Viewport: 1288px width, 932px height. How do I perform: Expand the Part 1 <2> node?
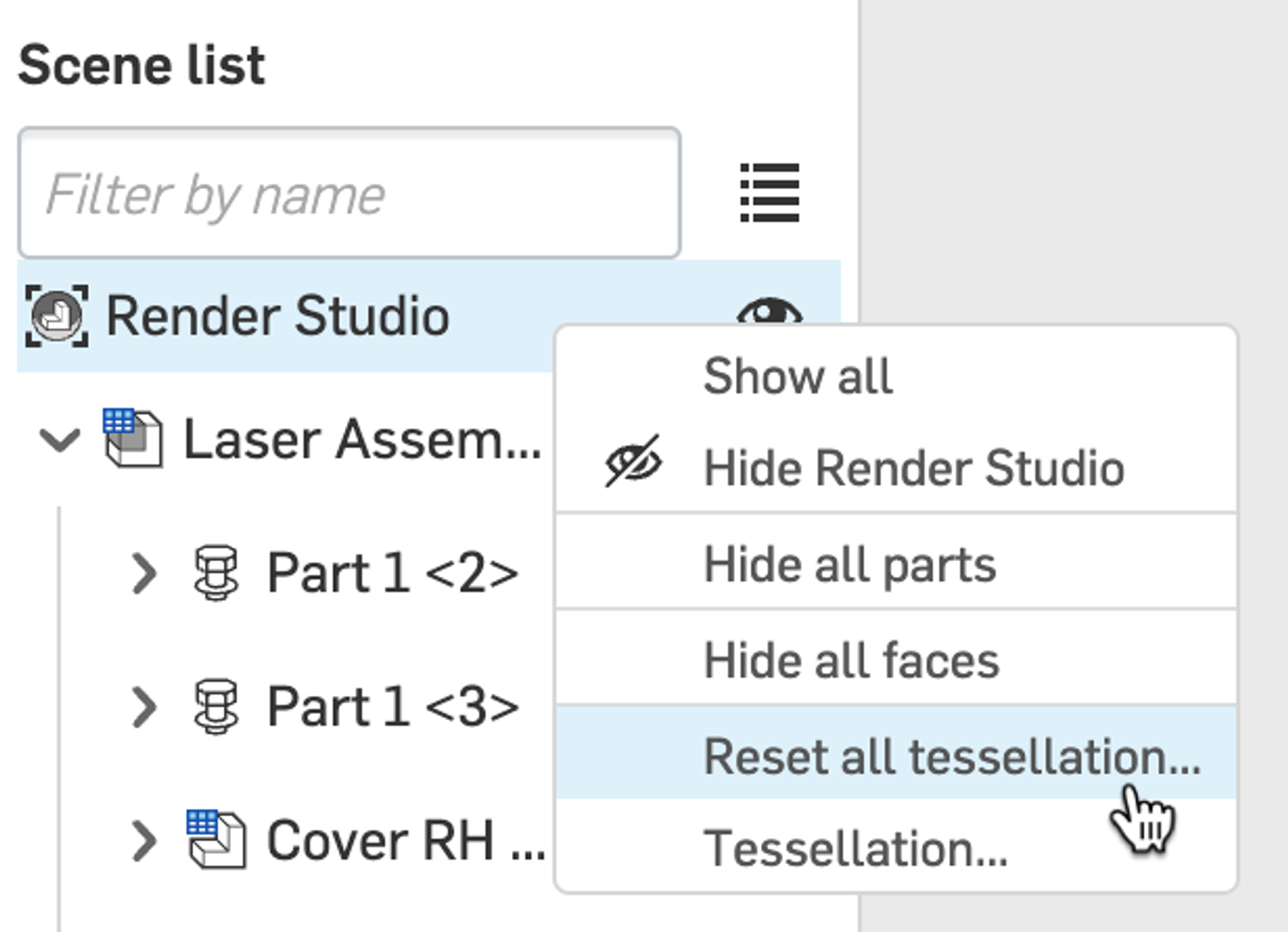point(144,573)
